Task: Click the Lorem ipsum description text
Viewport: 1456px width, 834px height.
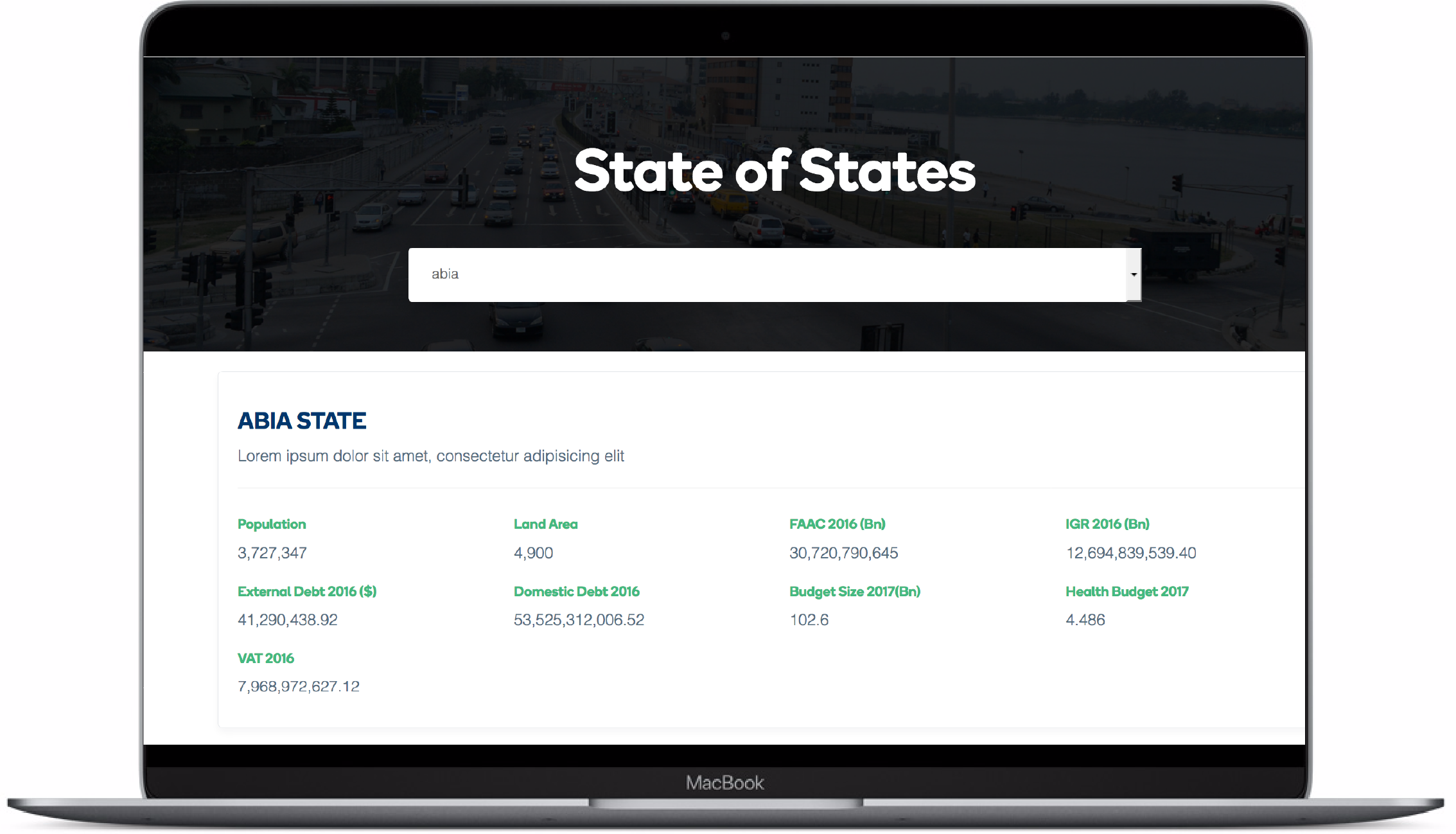Action: pyautogui.click(x=431, y=456)
